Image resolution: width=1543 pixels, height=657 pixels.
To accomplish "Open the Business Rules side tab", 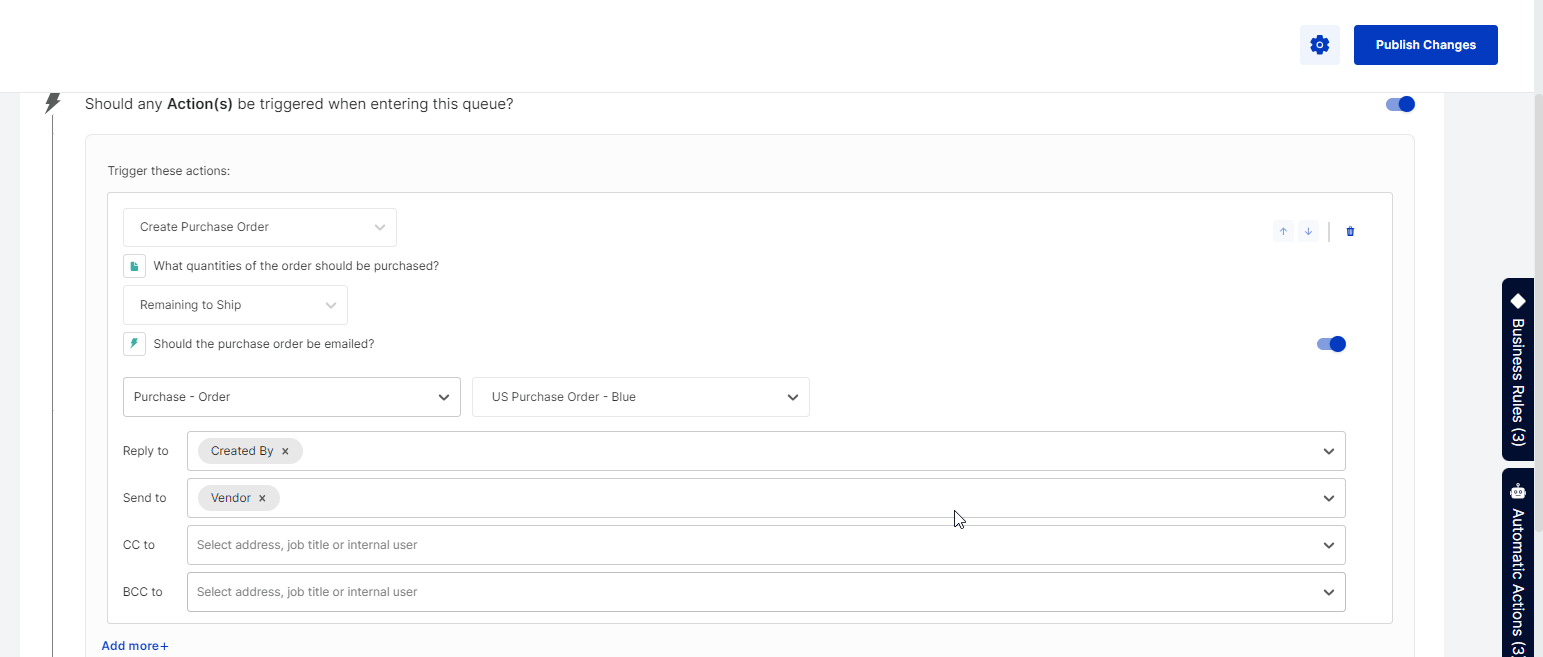I will [x=1517, y=370].
